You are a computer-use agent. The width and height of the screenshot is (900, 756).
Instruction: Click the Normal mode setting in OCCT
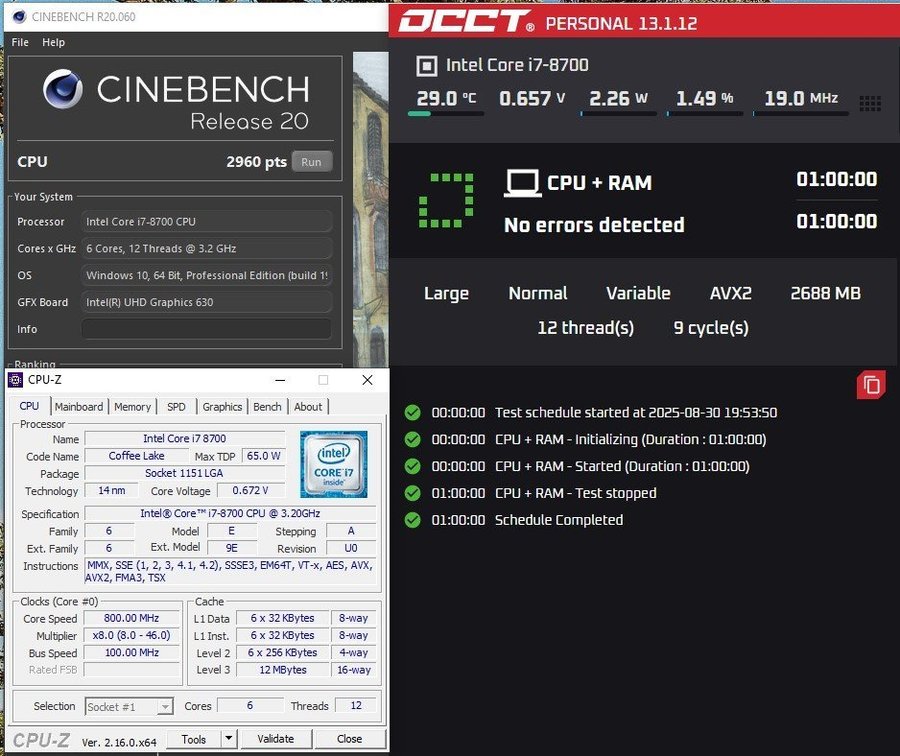(538, 293)
